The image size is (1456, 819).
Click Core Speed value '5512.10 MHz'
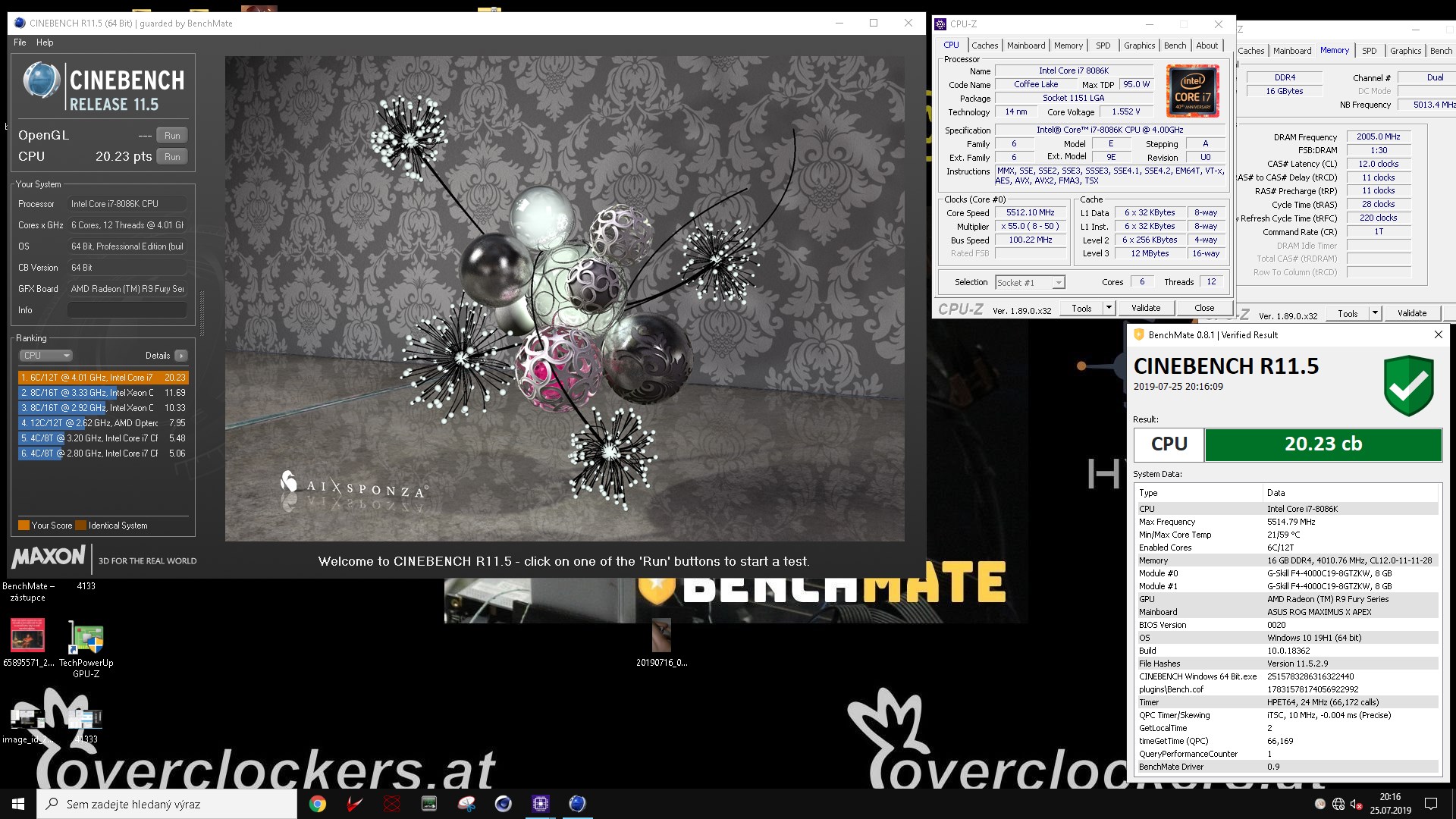[x=1031, y=213]
